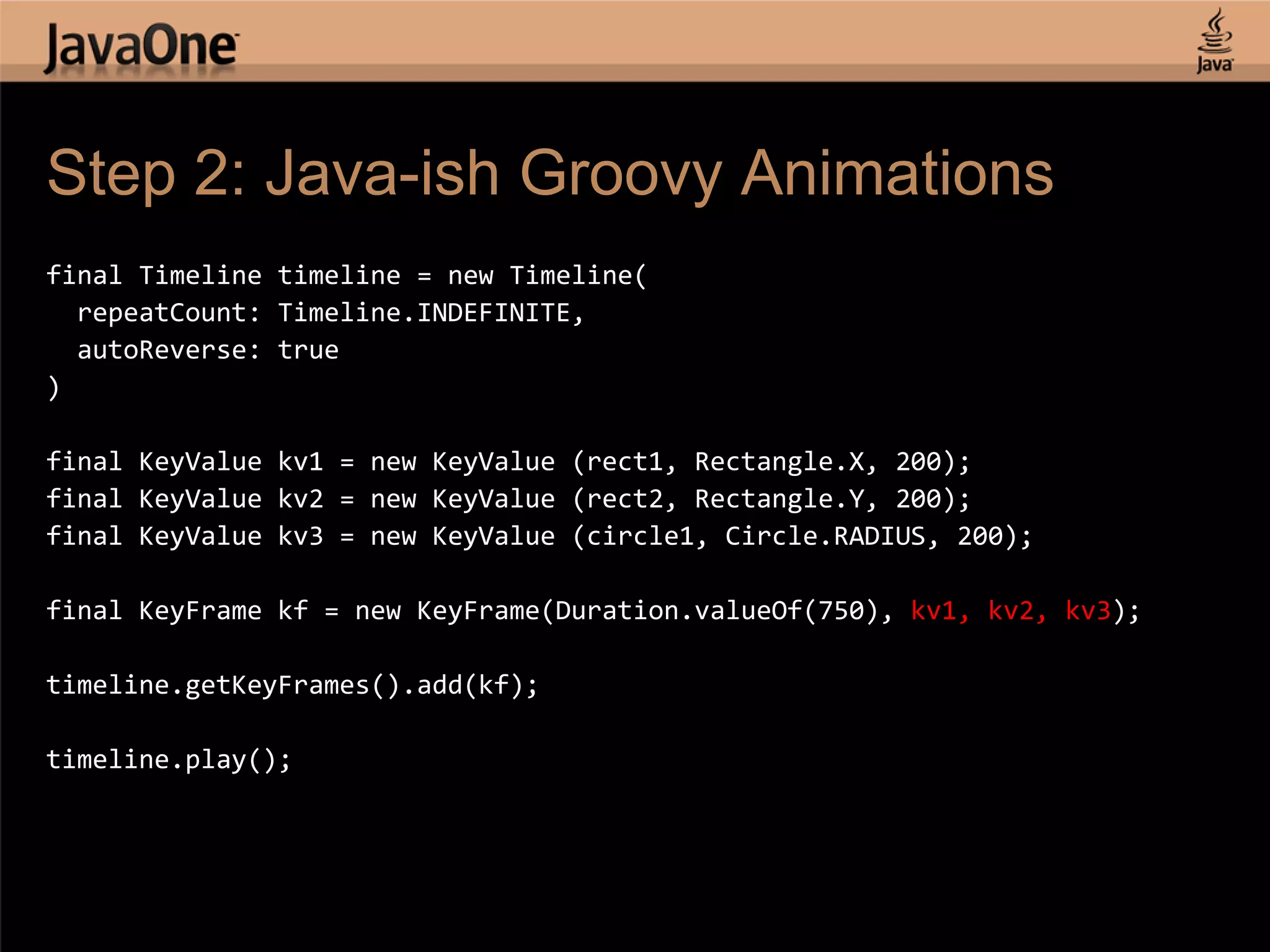Click 'Circle.RADIUS' in the kv3 line
Viewport: 1270px width, 952px height.
825,536
